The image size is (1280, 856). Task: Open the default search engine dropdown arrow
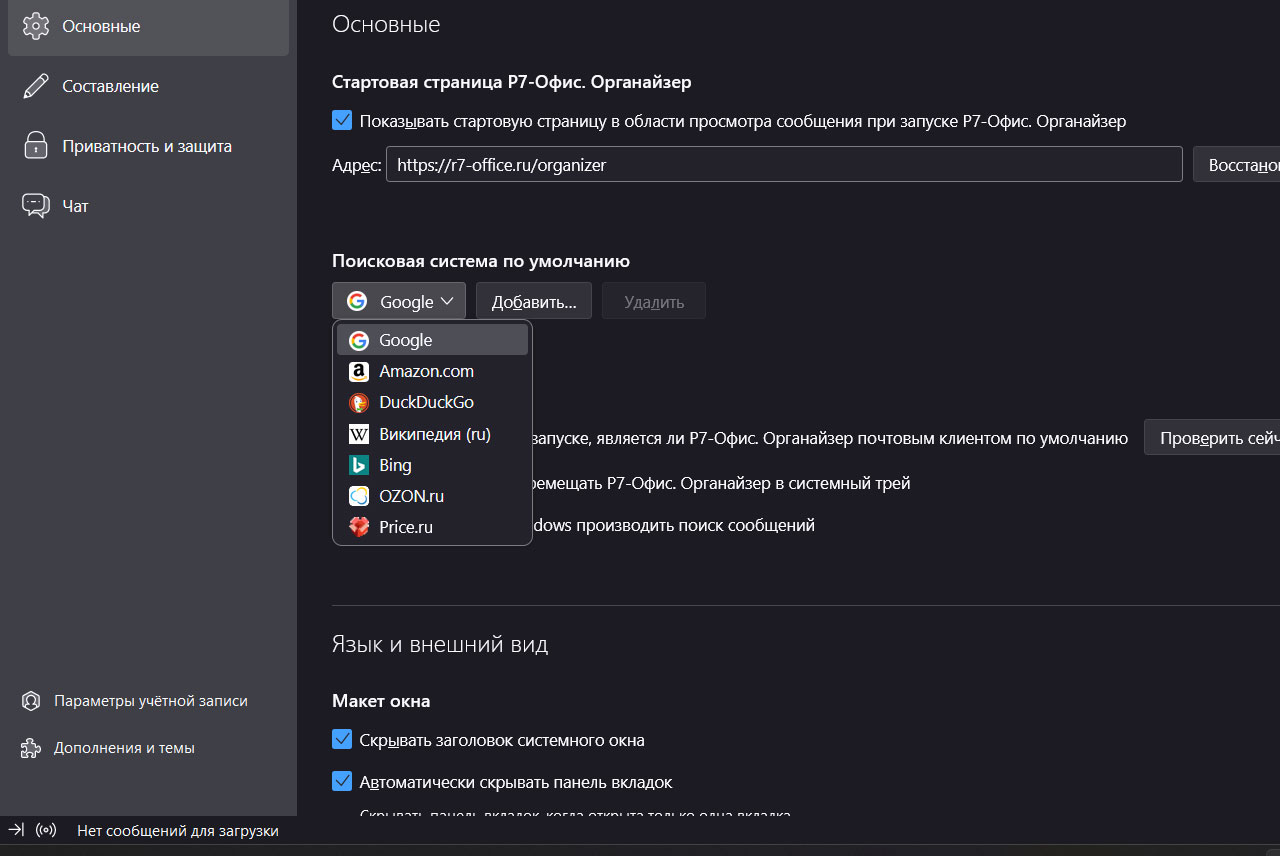pyautogui.click(x=447, y=301)
